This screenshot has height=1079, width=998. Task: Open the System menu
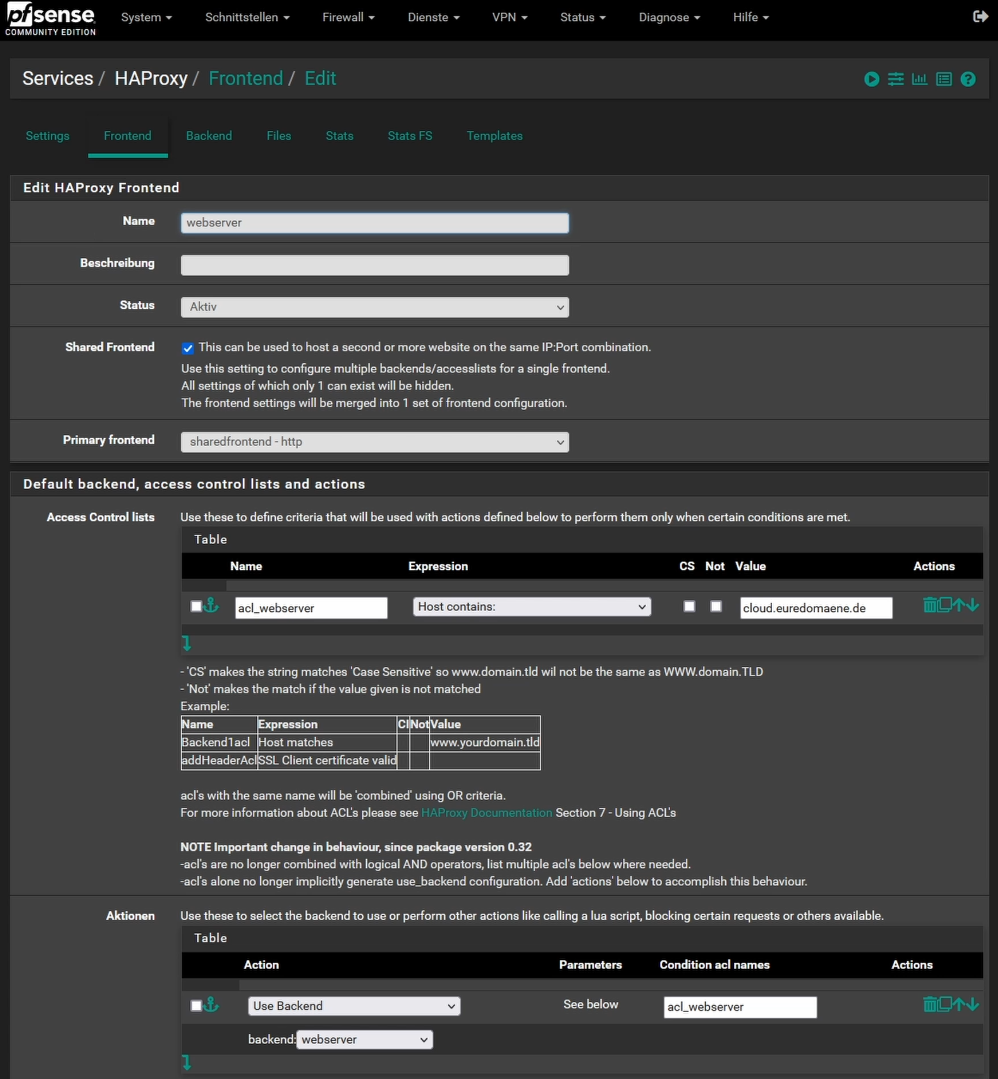[146, 17]
